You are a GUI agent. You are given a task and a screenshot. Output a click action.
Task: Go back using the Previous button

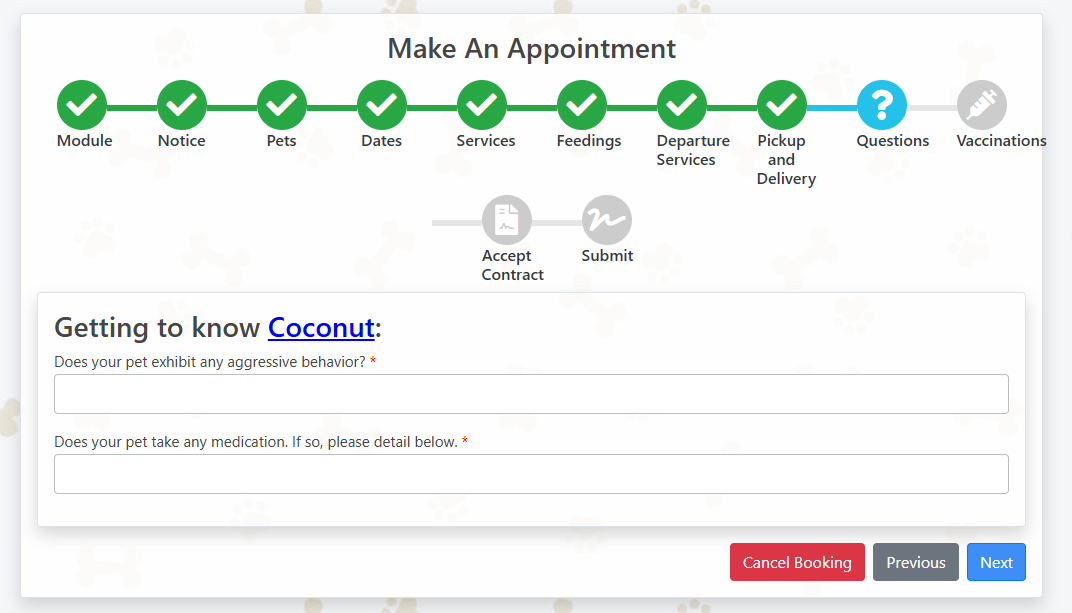point(915,562)
